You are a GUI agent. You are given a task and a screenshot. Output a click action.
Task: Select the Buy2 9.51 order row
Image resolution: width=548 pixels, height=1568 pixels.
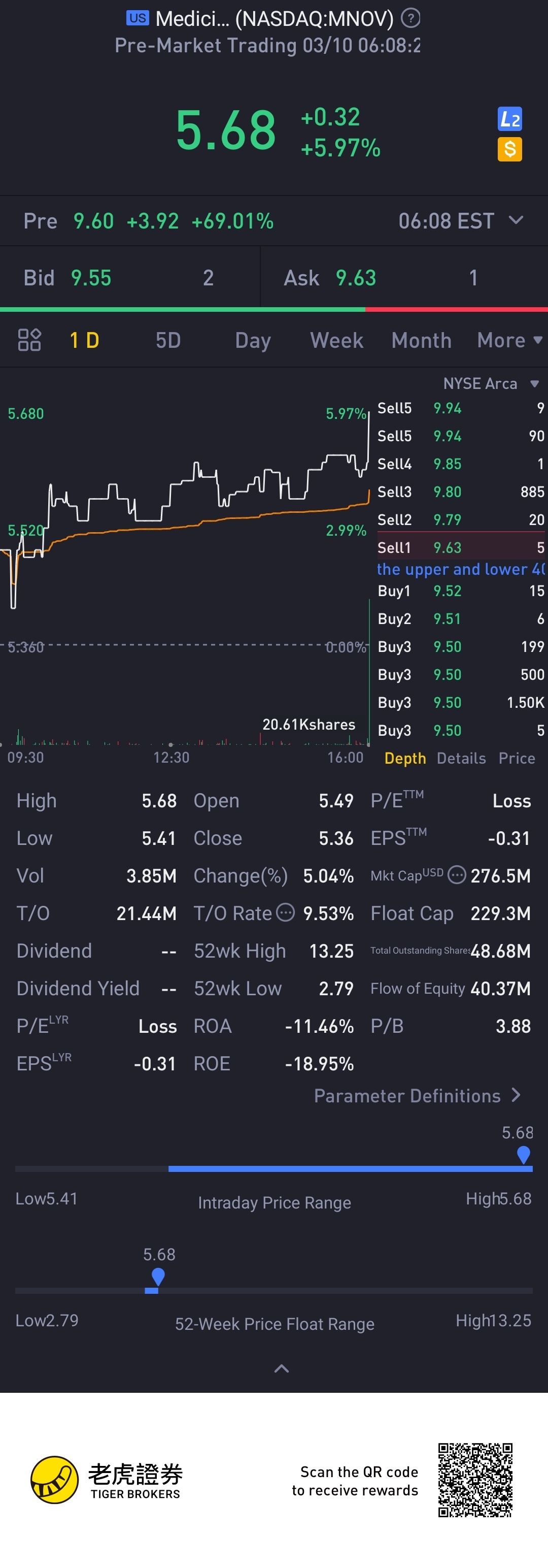coord(461,618)
